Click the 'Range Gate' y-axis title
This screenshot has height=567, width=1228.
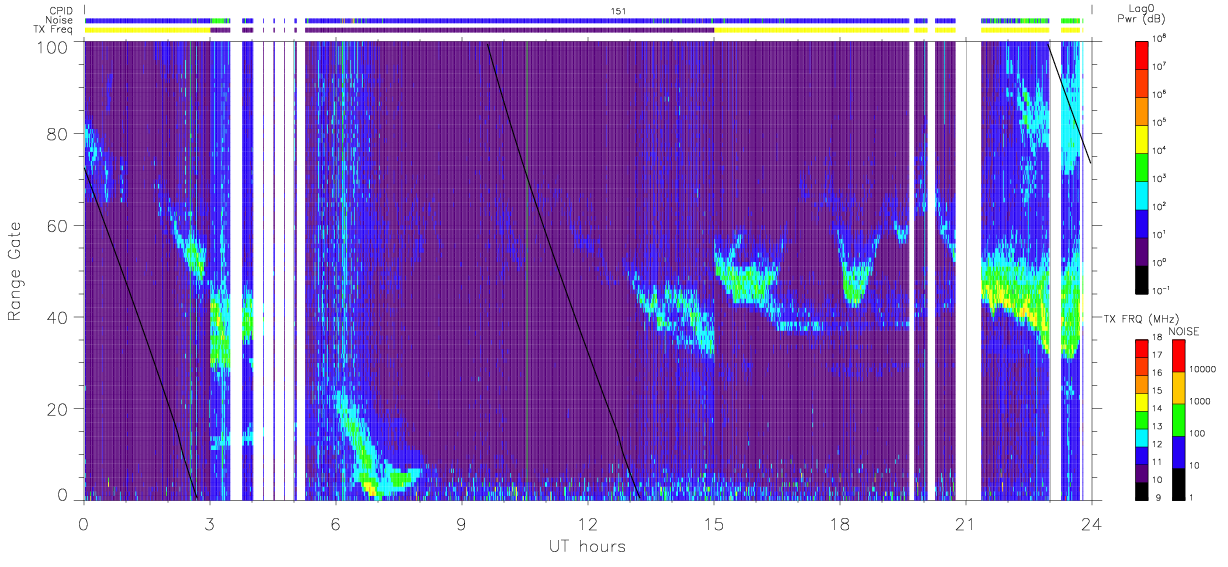tap(16, 271)
